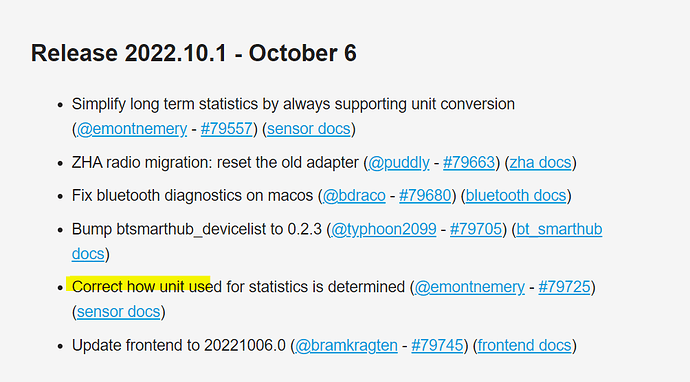
Task: Open pull request #79557 link
Action: click(227, 129)
